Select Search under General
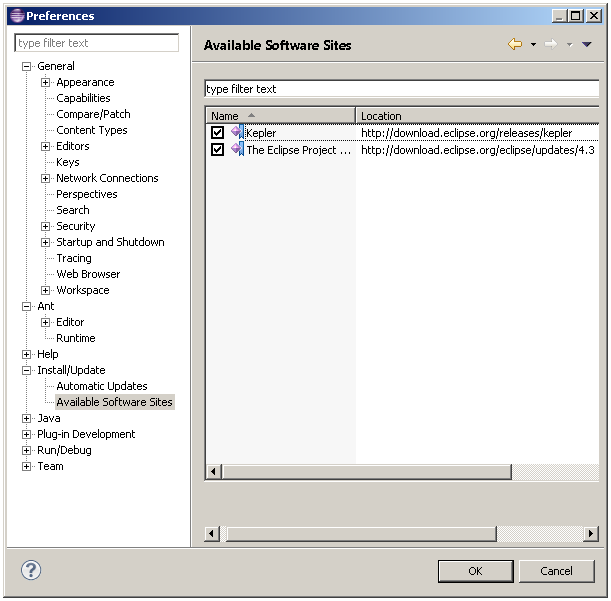This screenshot has width=611, height=601. [73, 210]
